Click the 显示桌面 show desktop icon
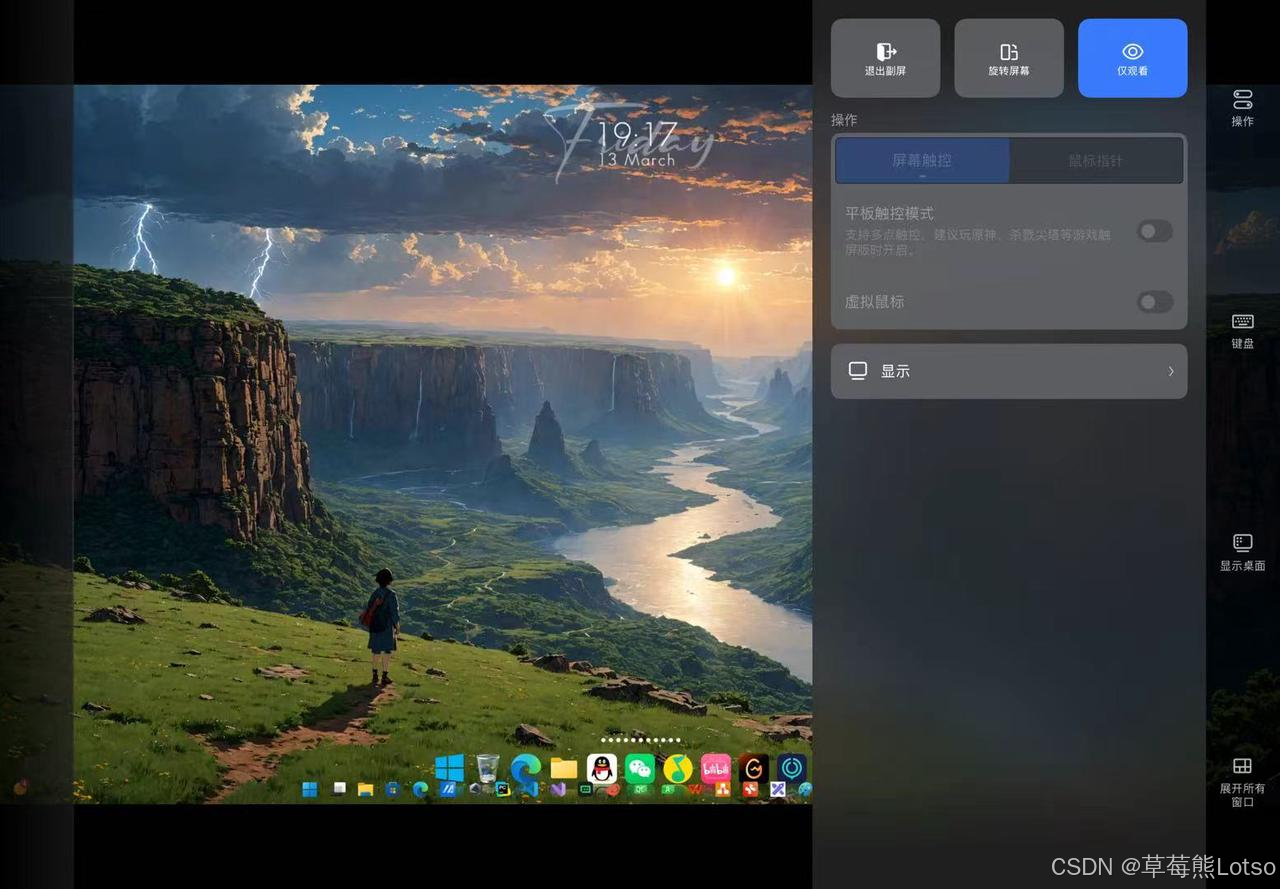Image resolution: width=1280 pixels, height=889 pixels. click(x=1242, y=551)
